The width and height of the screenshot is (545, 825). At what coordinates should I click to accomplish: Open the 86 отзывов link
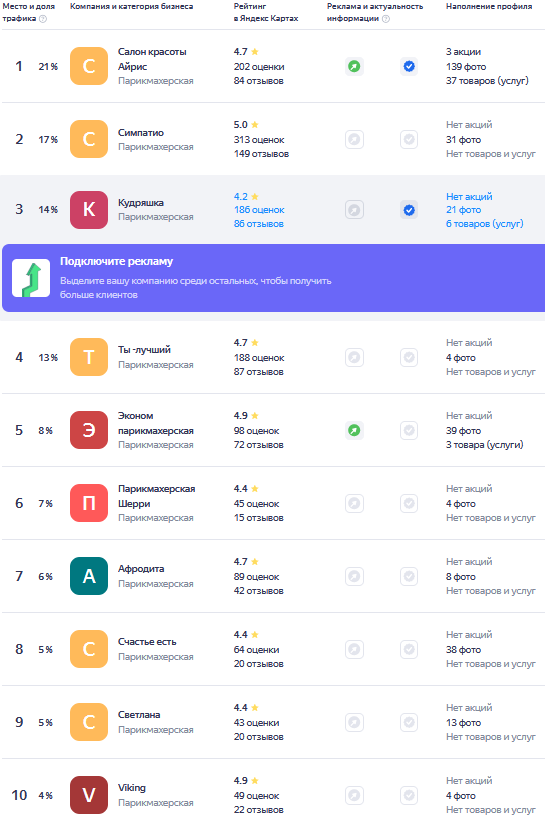[x=259, y=224]
